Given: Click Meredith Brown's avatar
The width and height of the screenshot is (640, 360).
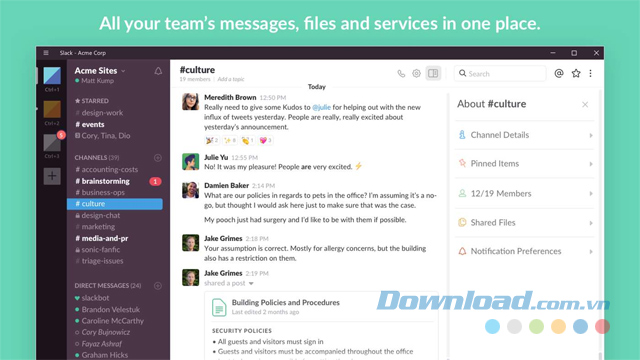Looking at the screenshot, I should coord(191,102).
